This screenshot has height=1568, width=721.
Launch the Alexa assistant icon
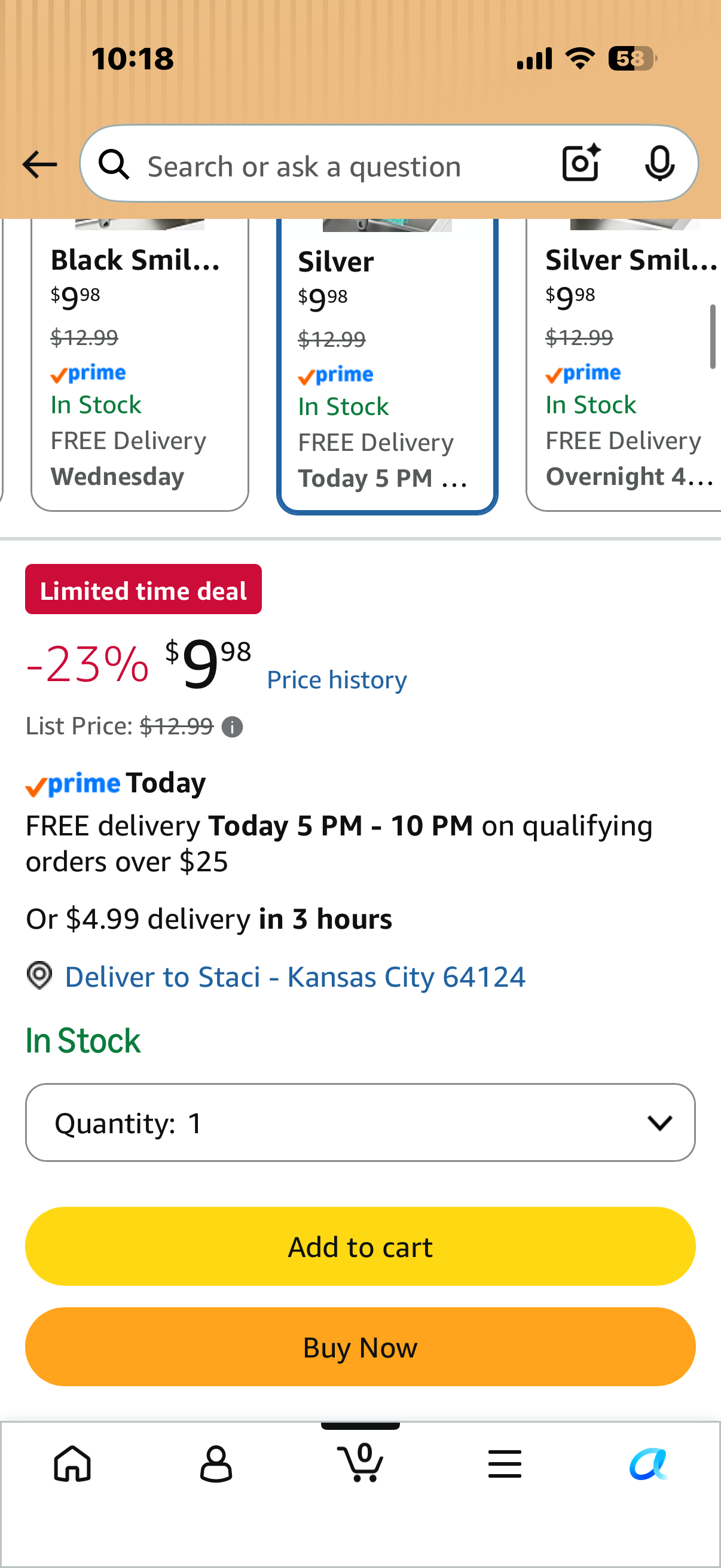tap(649, 1463)
